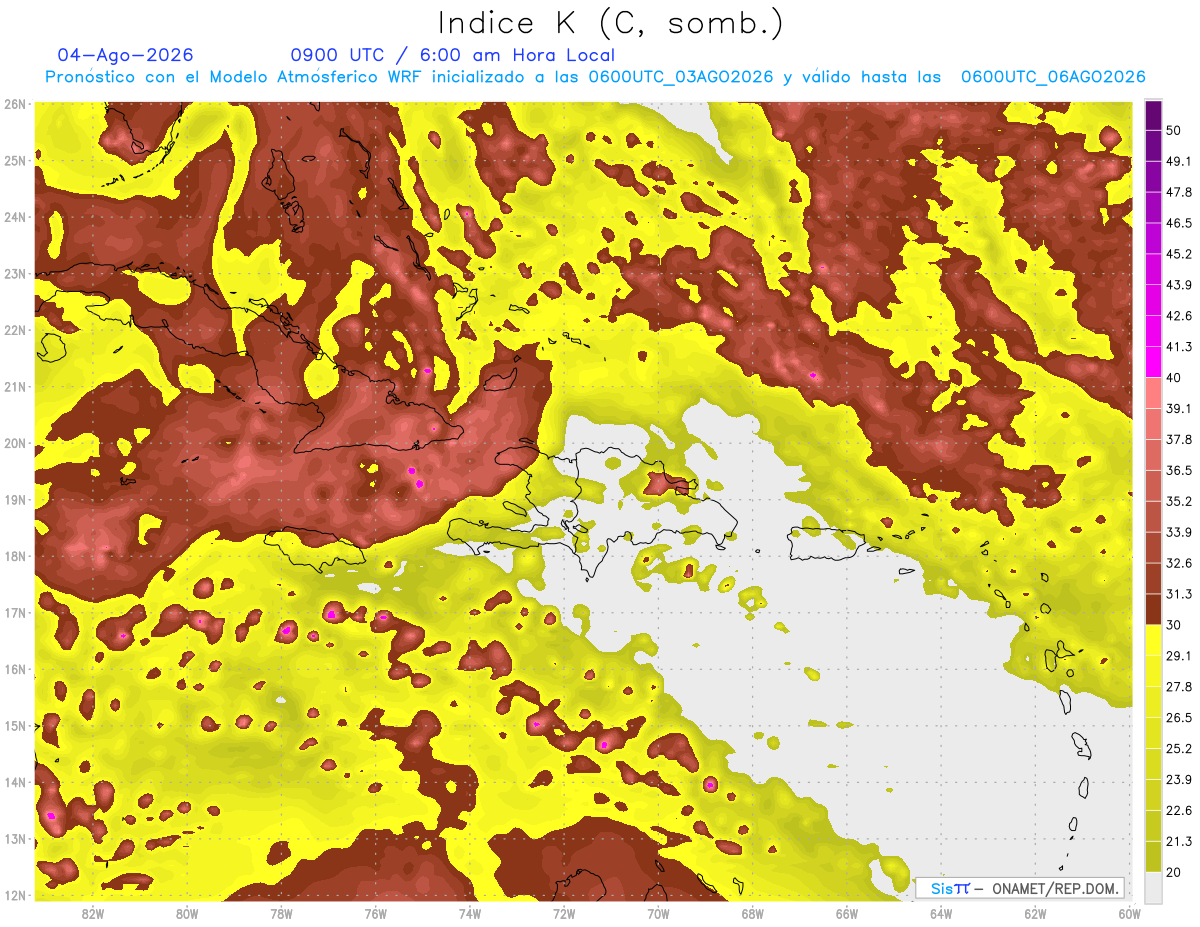Click longitude label '64W'
The image size is (1200, 927).
941,913
